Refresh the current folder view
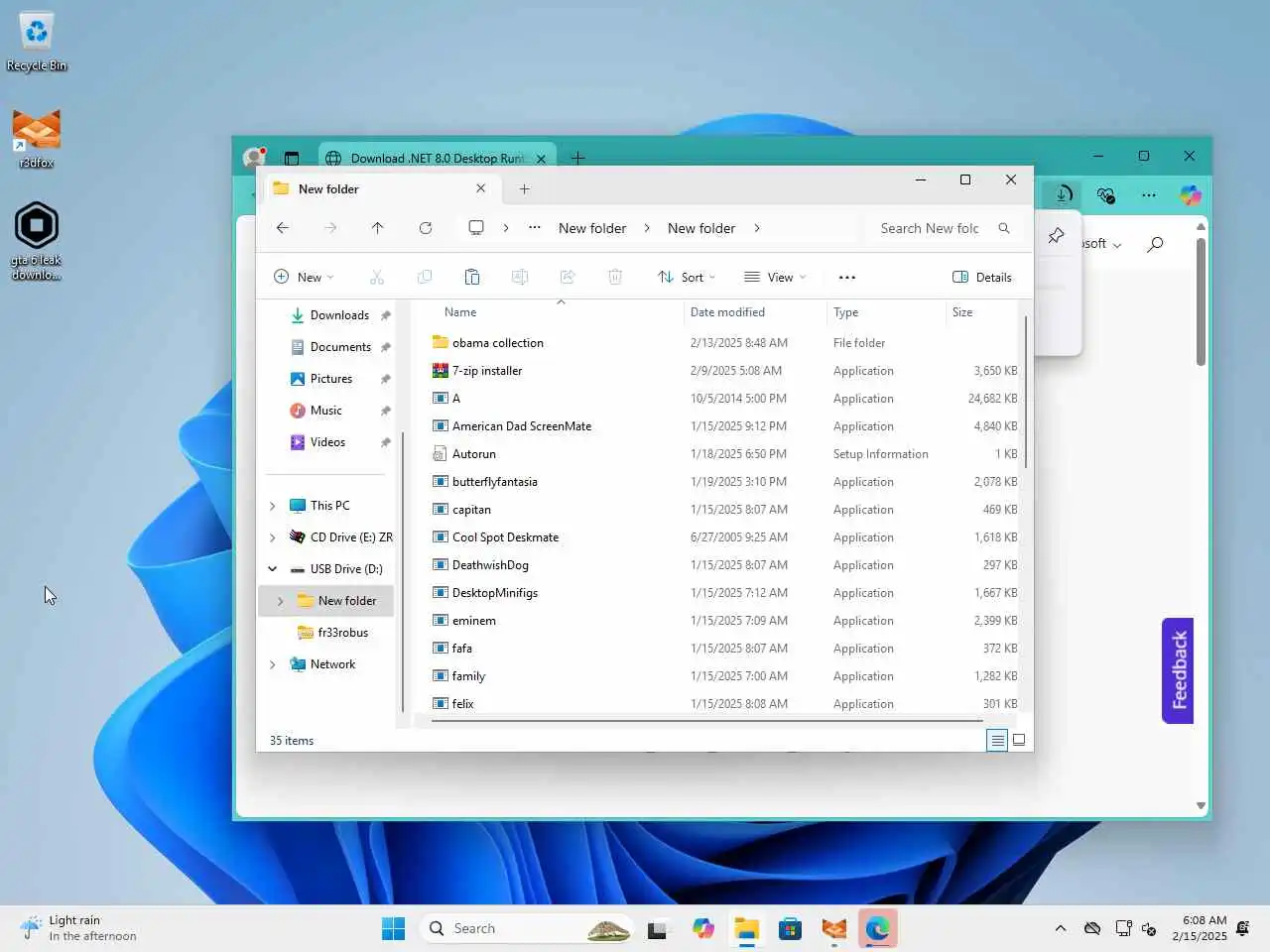Image resolution: width=1270 pixels, height=952 pixels. (x=426, y=228)
